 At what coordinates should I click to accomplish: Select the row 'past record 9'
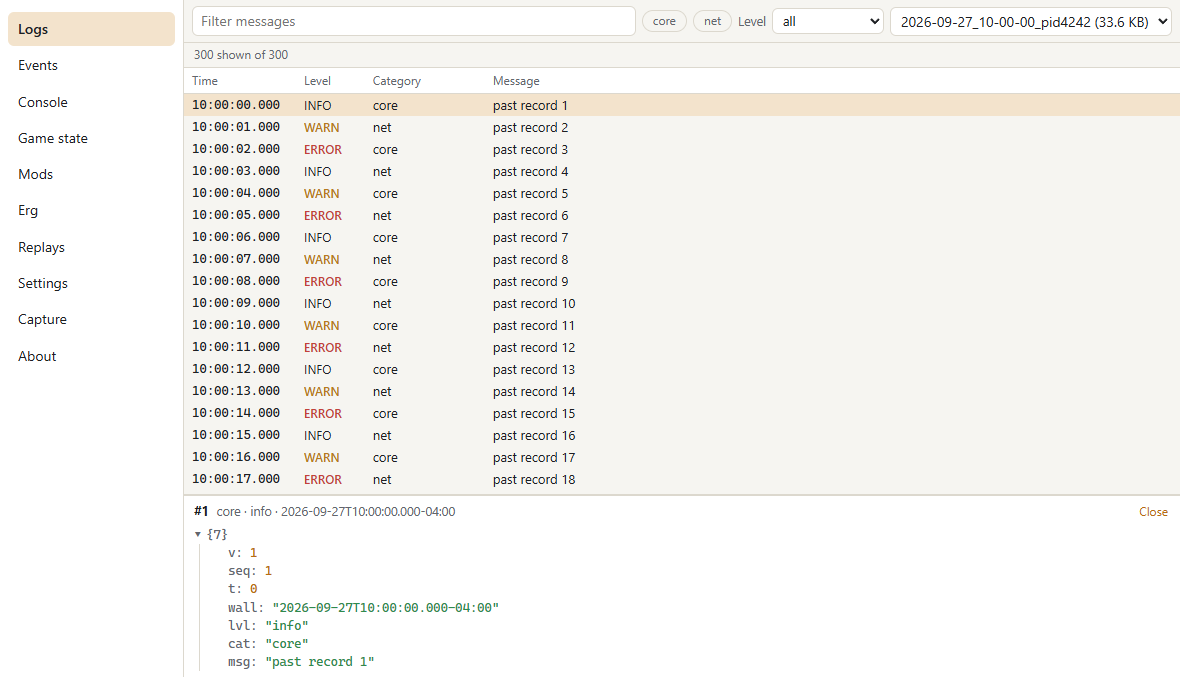pos(682,281)
